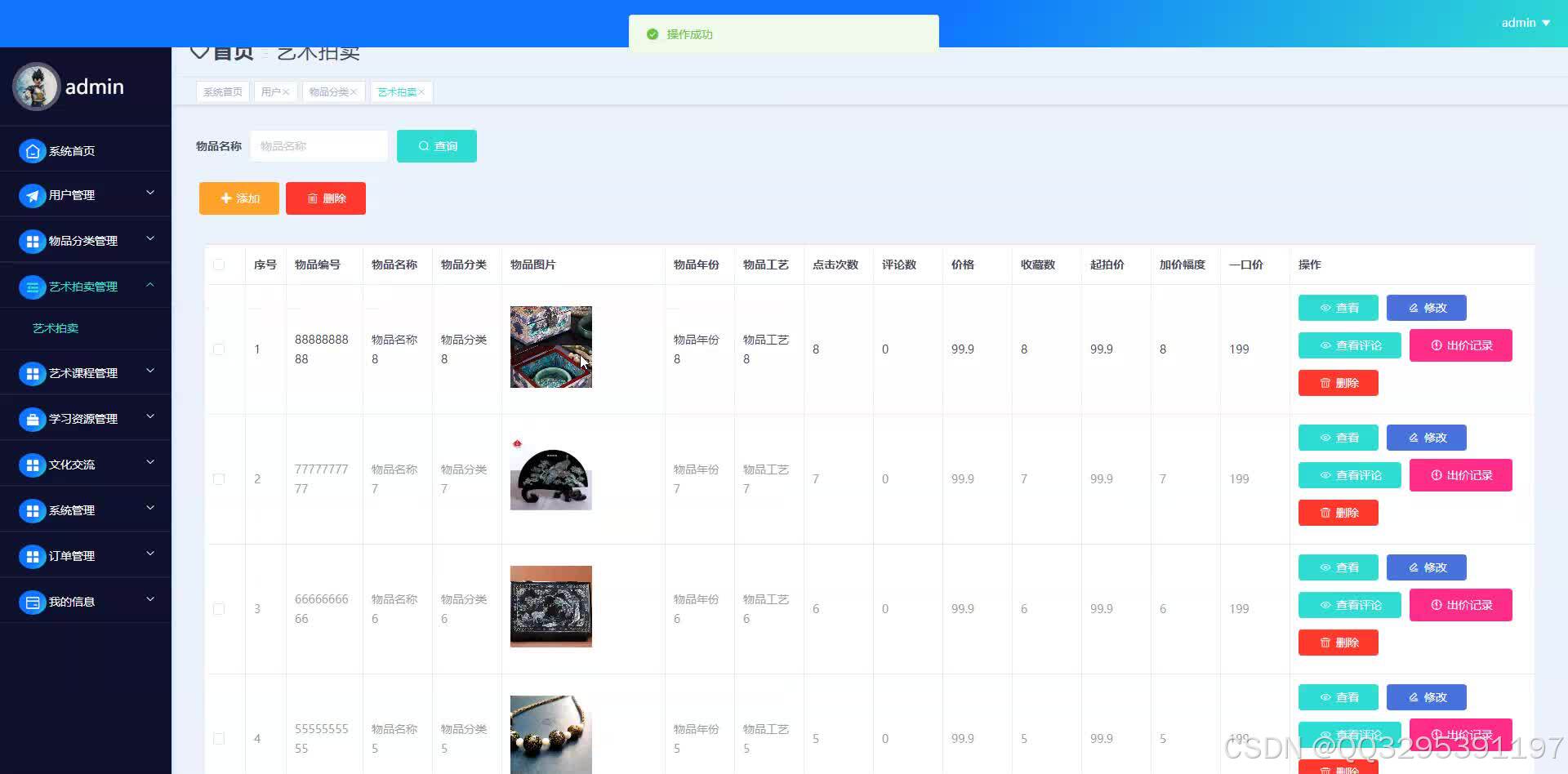Click the 添加 button to add item
Screen dimensions: 1568x774
pyautogui.click(x=238, y=198)
